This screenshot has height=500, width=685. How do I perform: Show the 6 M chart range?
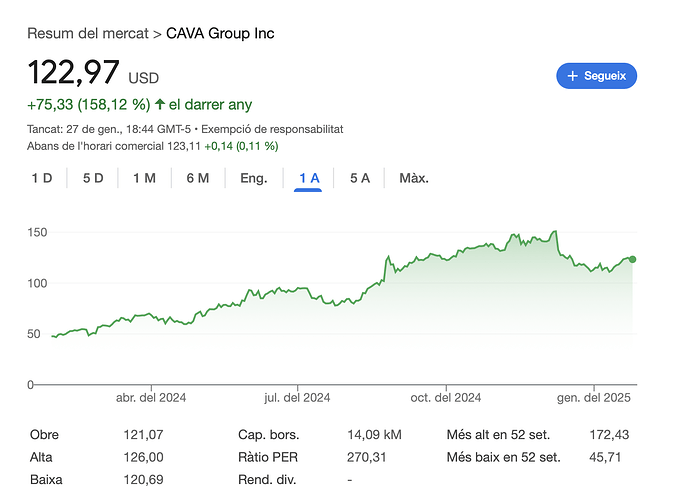pos(198,178)
